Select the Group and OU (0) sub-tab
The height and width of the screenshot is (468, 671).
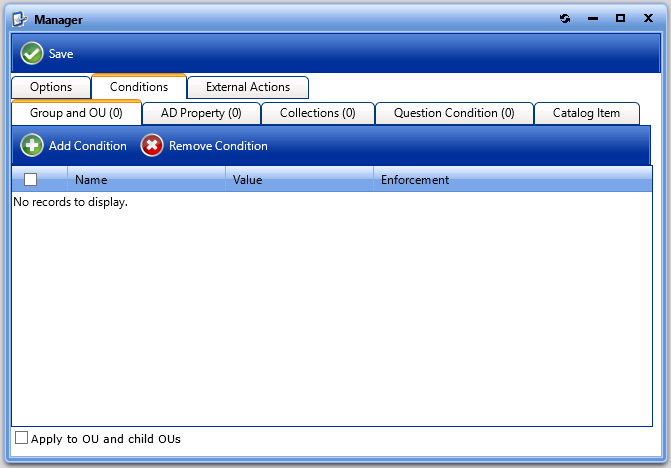[x=76, y=113]
